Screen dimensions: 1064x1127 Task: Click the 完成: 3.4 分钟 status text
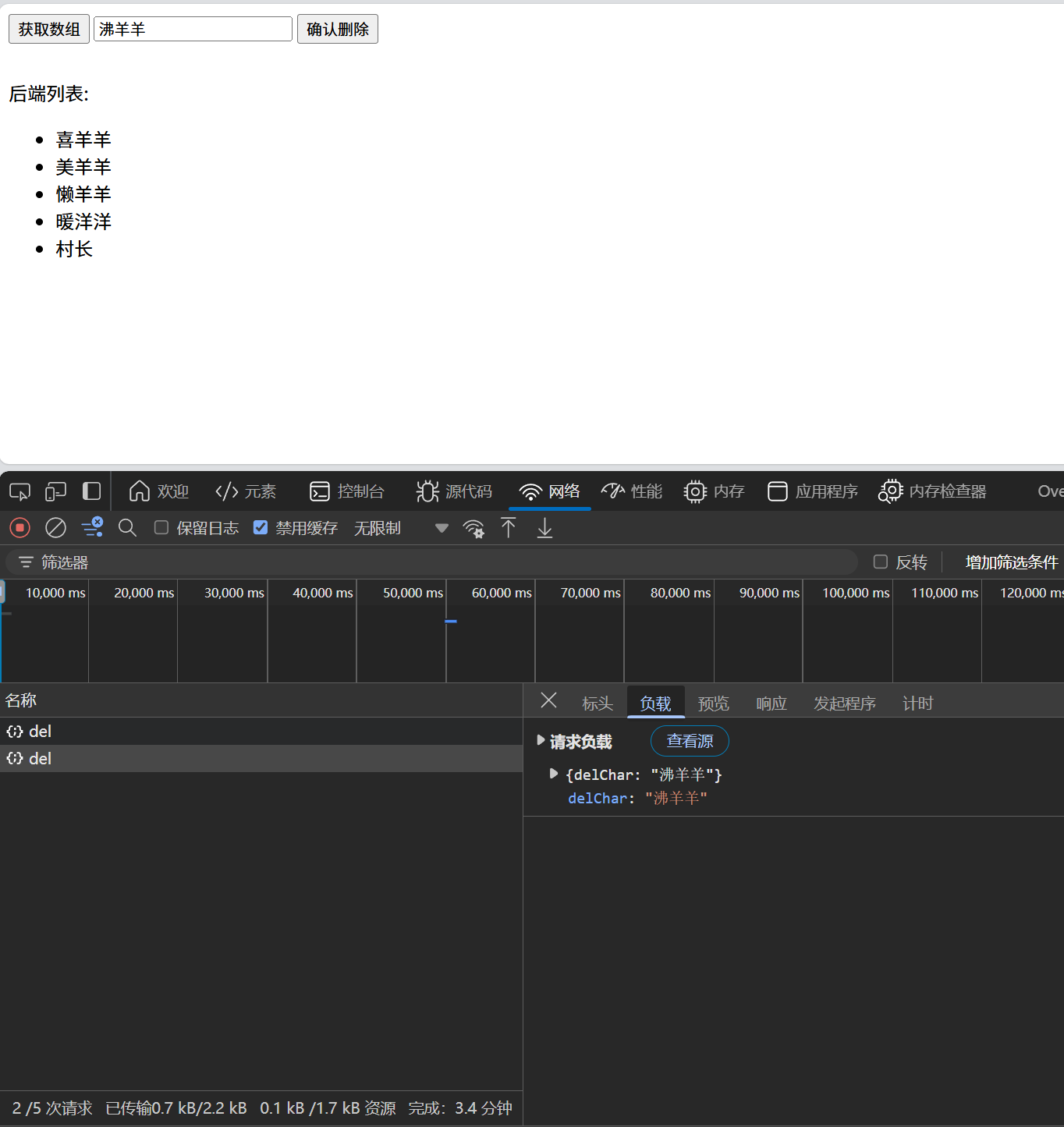point(460,1108)
